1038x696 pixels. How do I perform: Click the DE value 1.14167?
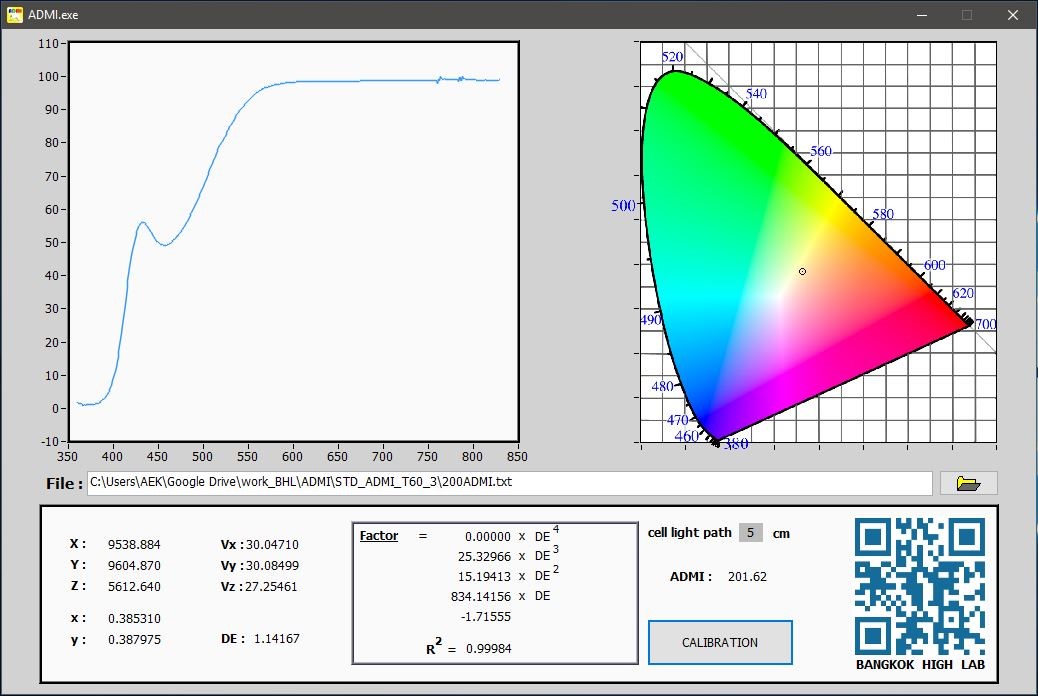276,638
